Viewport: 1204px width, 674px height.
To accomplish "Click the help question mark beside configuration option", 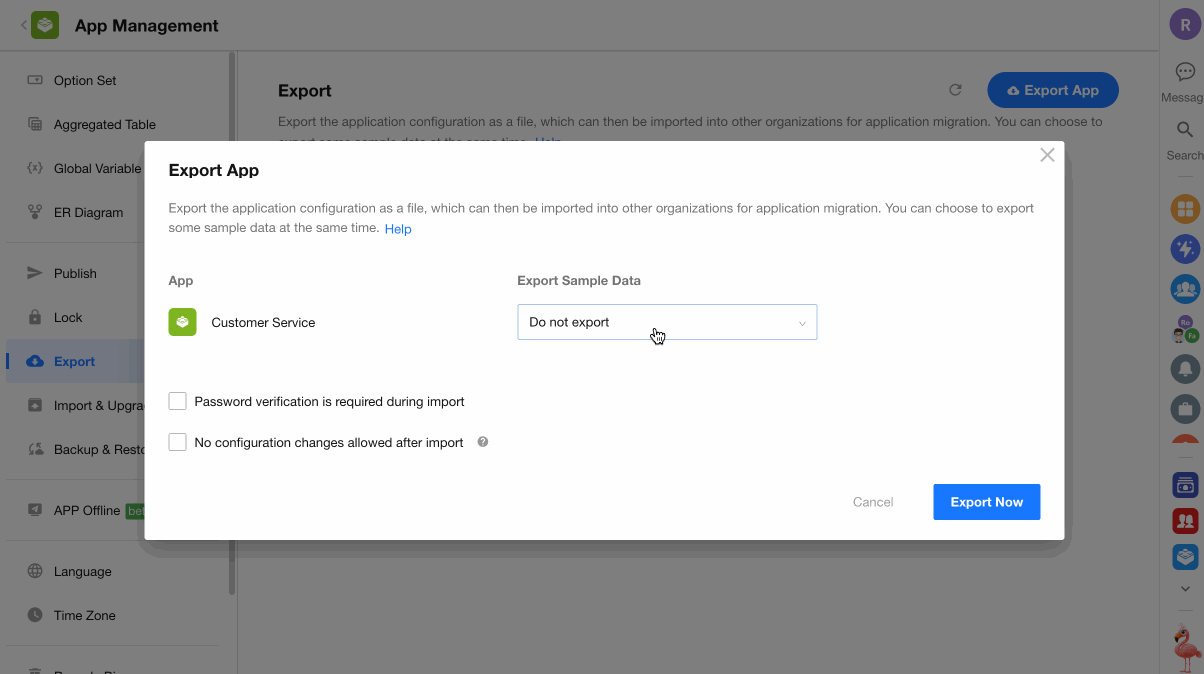I will [x=483, y=442].
